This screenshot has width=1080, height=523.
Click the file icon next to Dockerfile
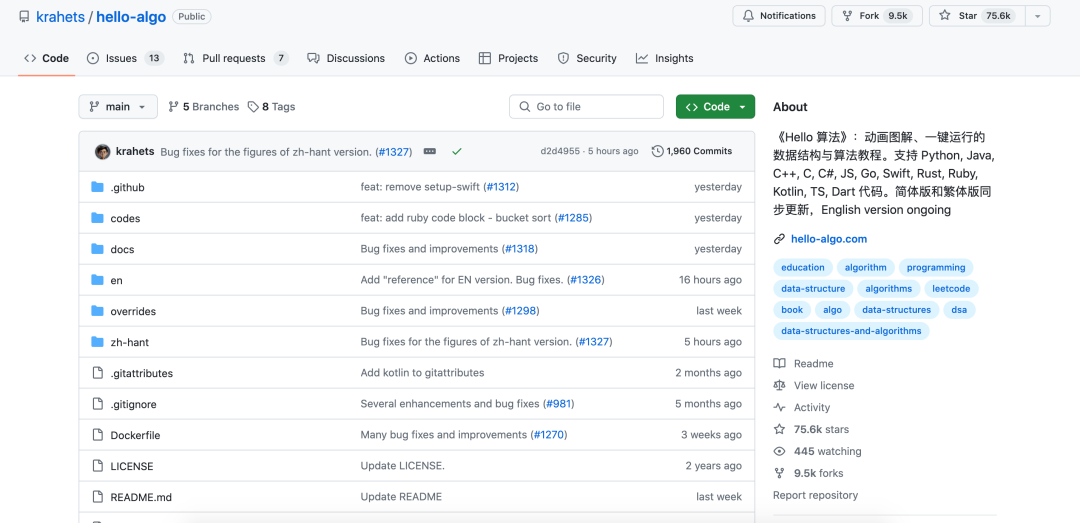click(x=97, y=435)
